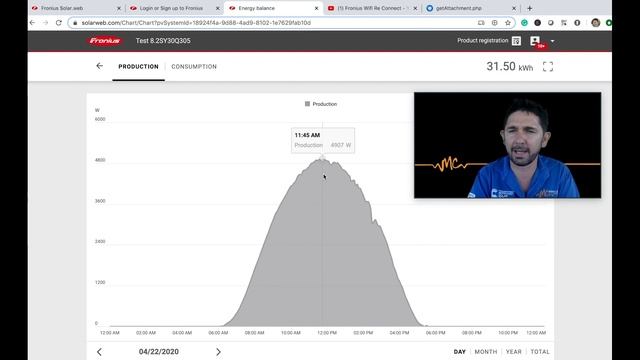Click the 31.50 kWh total value

[510, 67]
